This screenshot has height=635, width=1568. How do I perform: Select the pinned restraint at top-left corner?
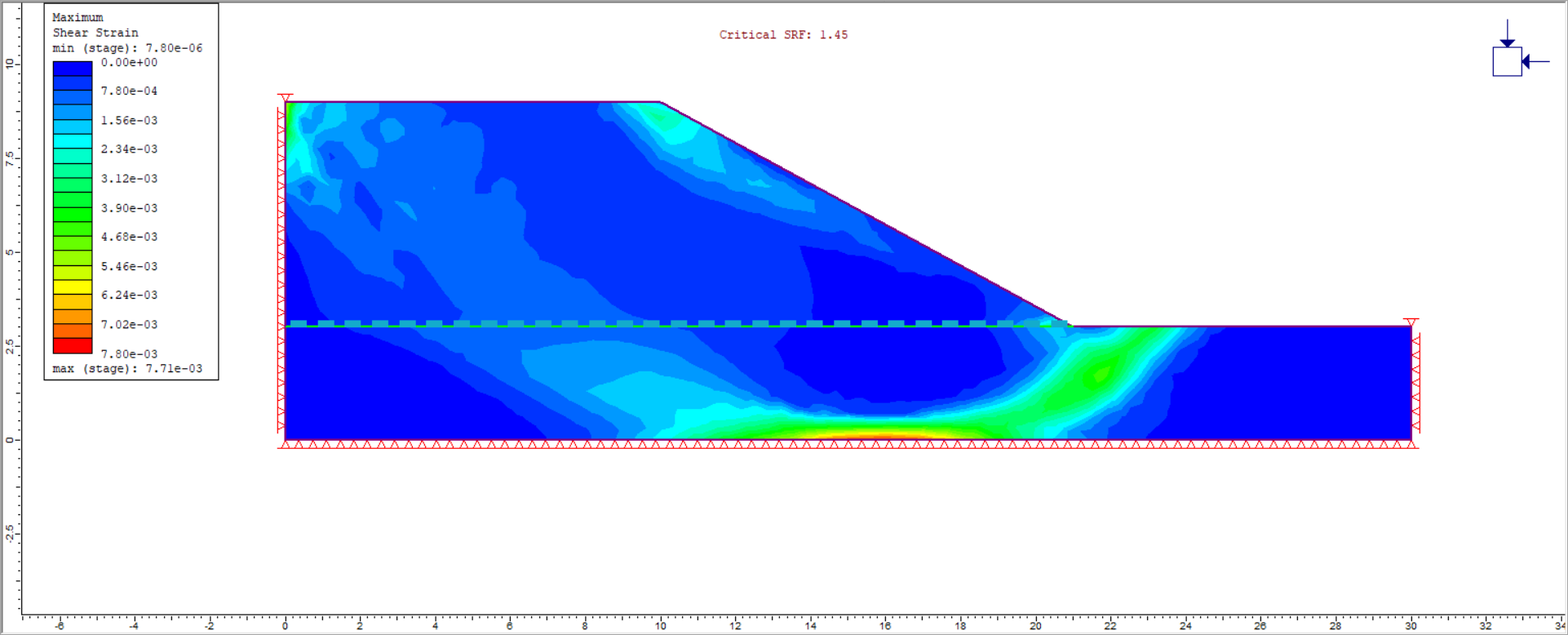click(285, 99)
